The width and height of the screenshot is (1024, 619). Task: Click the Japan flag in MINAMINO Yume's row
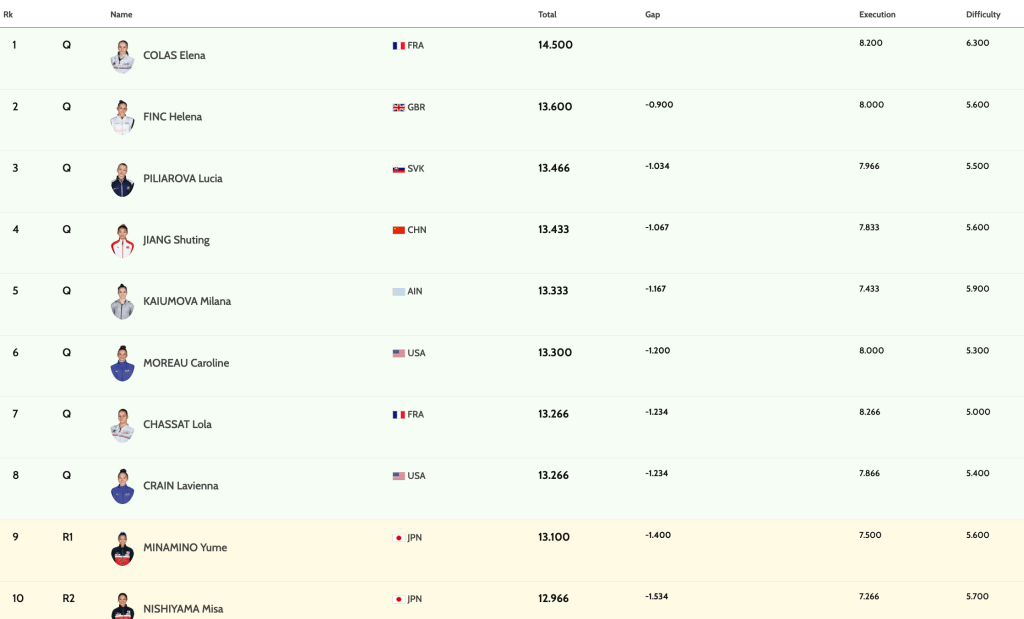coord(398,538)
